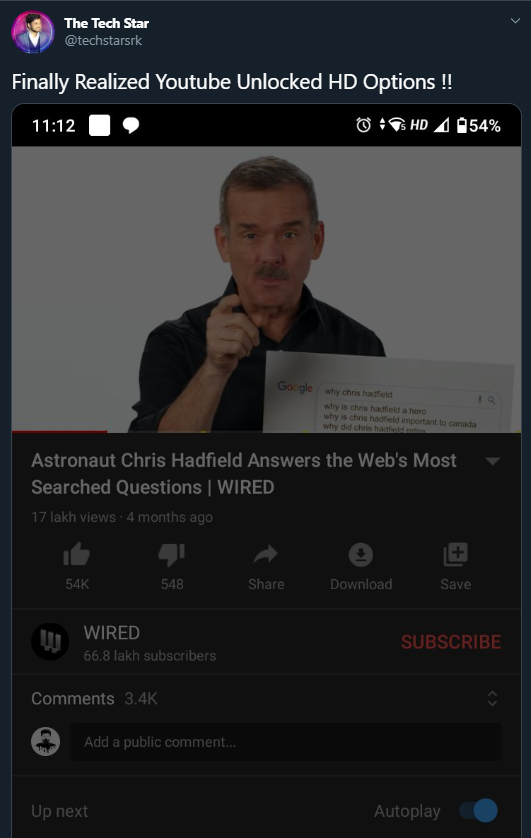Click The Tech Star profile avatar
Viewport: 531px width, 838px height.
click(33, 32)
